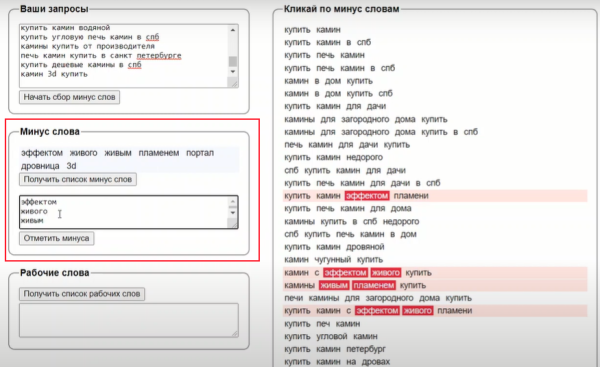The height and width of the screenshot is (367, 600).
Task: Click tag 'живым' above 'Получить список минус слов'
Action: (x=118, y=153)
